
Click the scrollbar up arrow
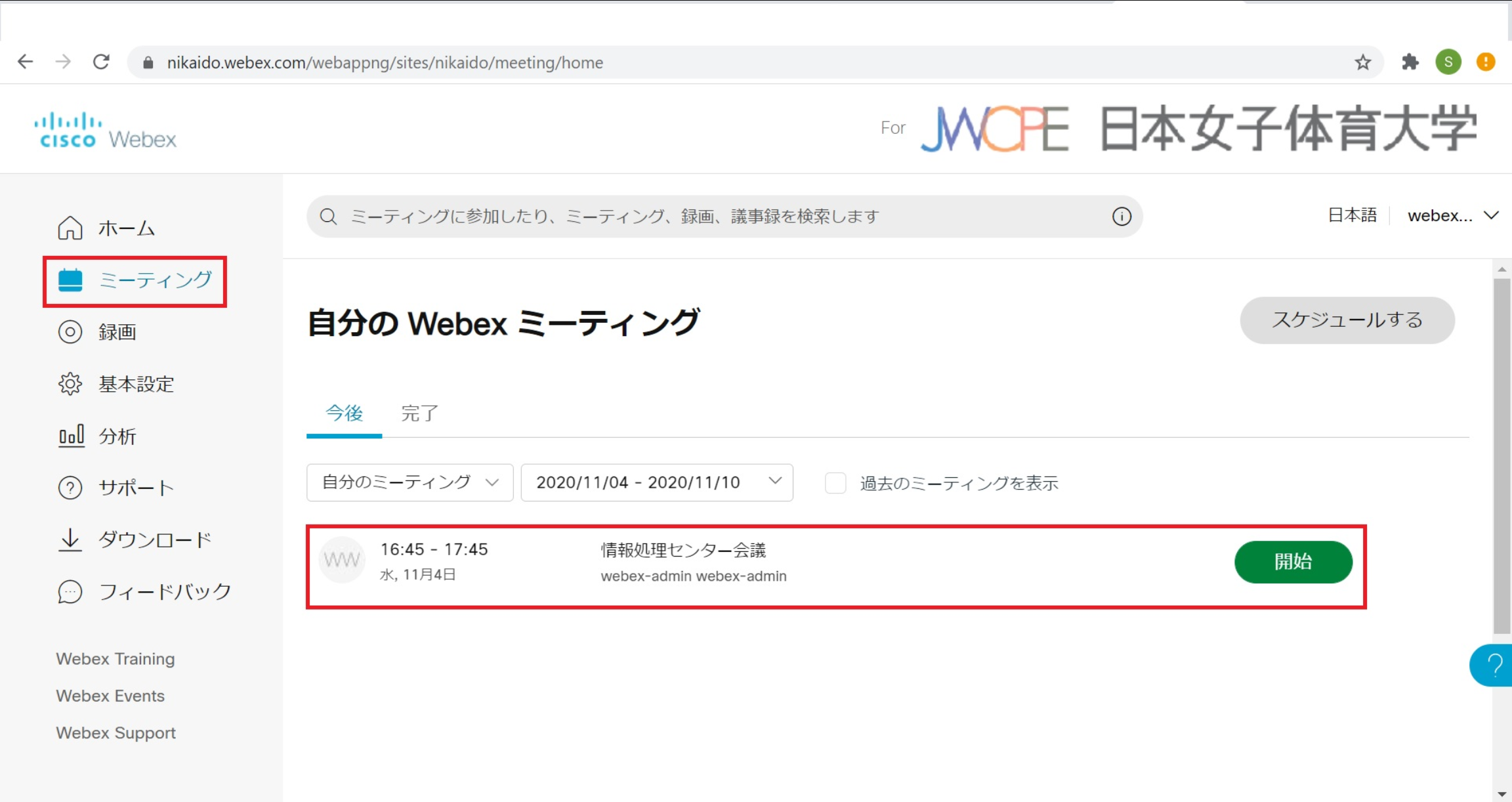coord(1502,269)
